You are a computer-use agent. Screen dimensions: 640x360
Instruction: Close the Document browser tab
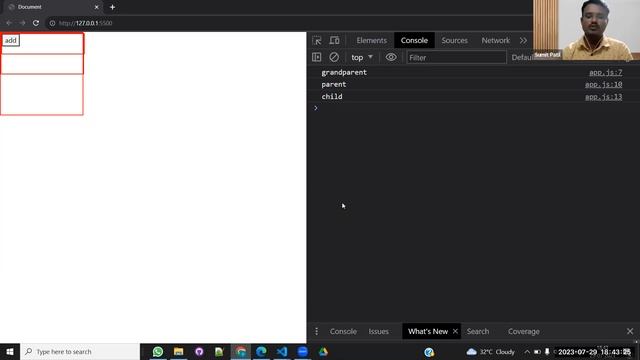coord(96,7)
